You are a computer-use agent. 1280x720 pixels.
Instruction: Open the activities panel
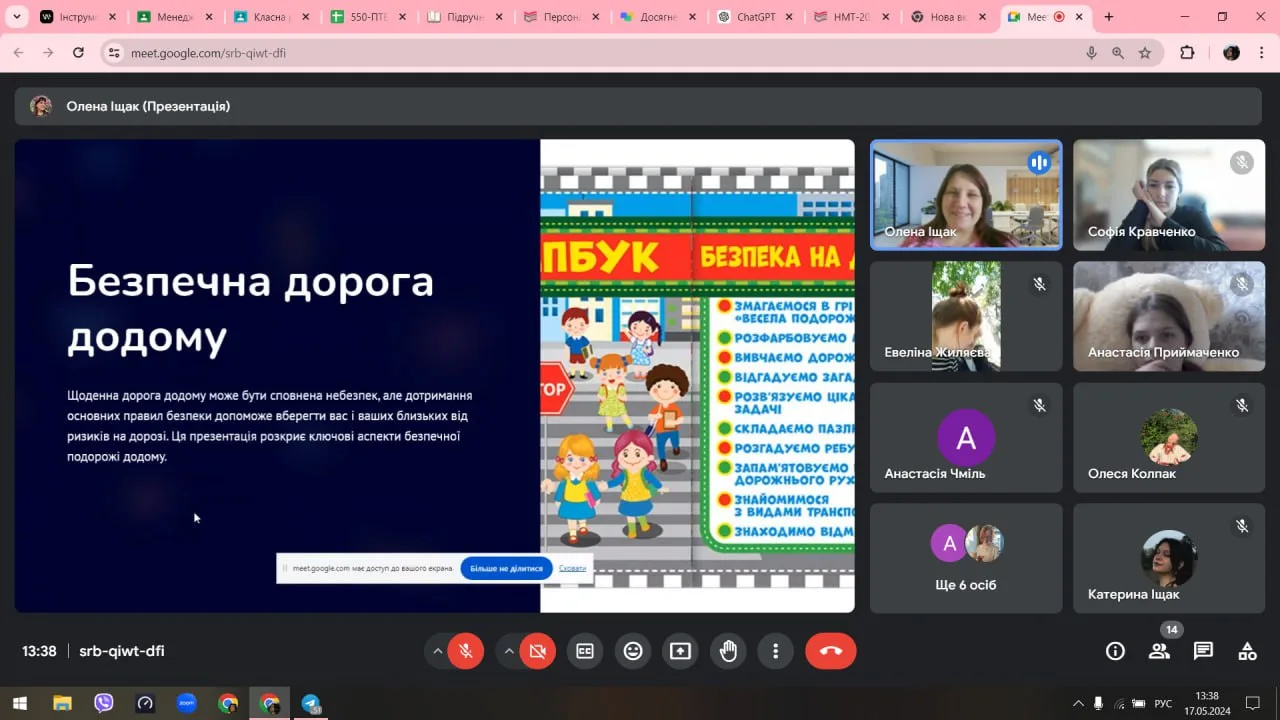(1247, 651)
